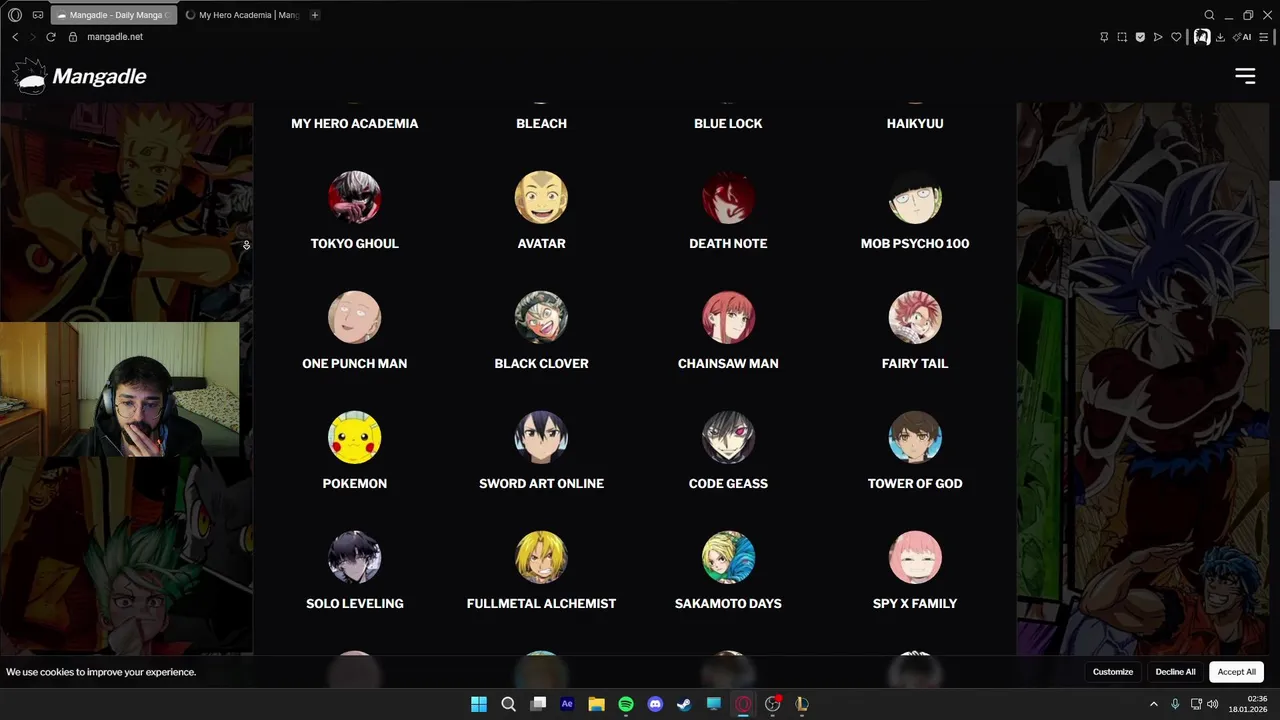Open the Opera menu icon
The image size is (1280, 720).
[15, 15]
